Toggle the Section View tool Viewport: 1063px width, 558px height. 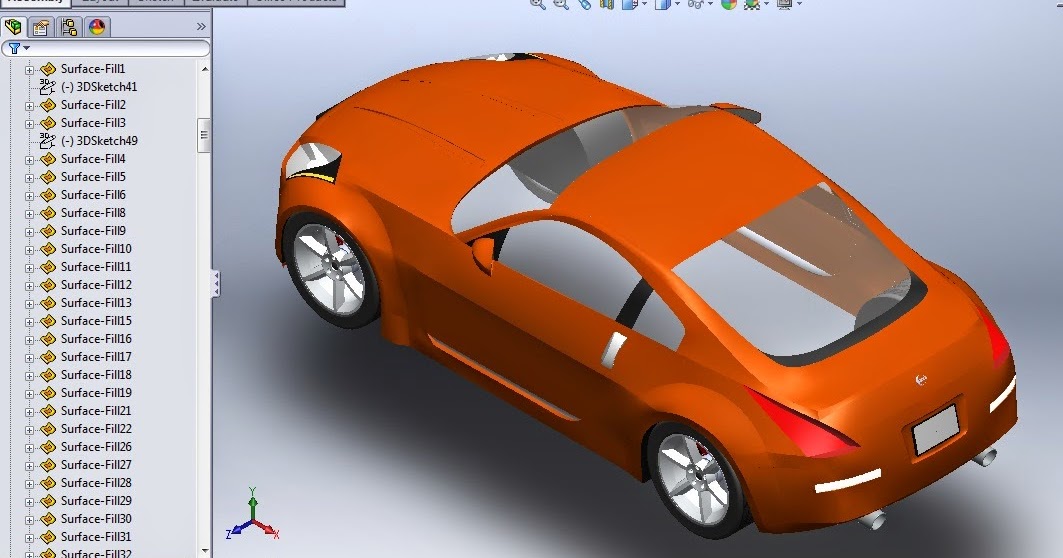(607, 3)
